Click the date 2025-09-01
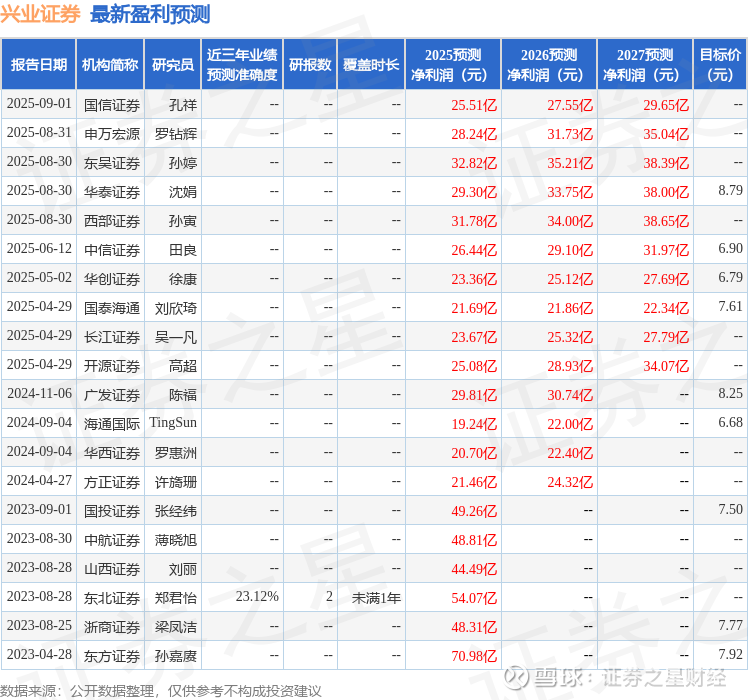Viewport: 748px width, 700px height. click(39, 104)
